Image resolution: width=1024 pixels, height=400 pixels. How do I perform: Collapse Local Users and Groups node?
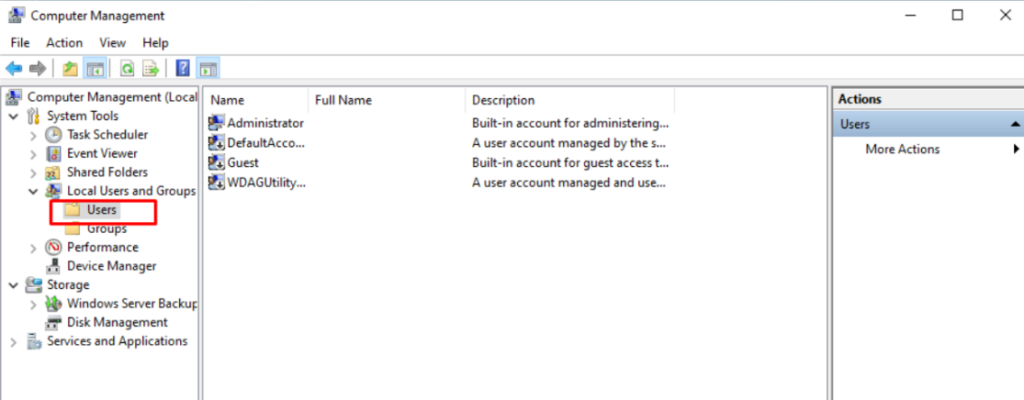point(33,192)
